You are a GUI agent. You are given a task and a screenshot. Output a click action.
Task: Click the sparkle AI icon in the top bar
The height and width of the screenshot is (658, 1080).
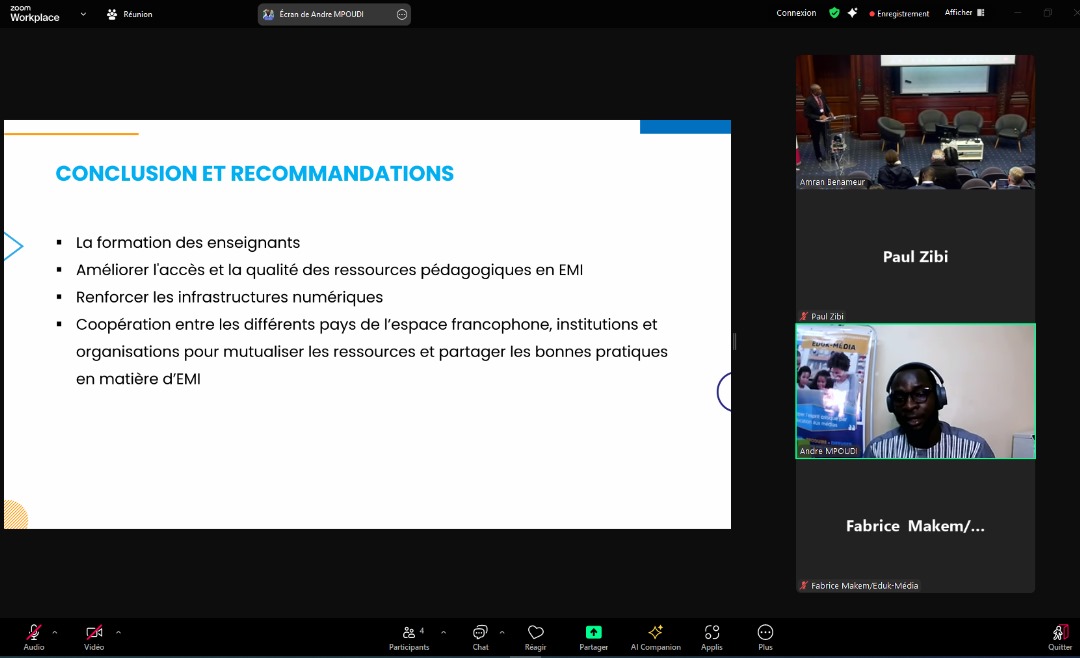pyautogui.click(x=852, y=13)
